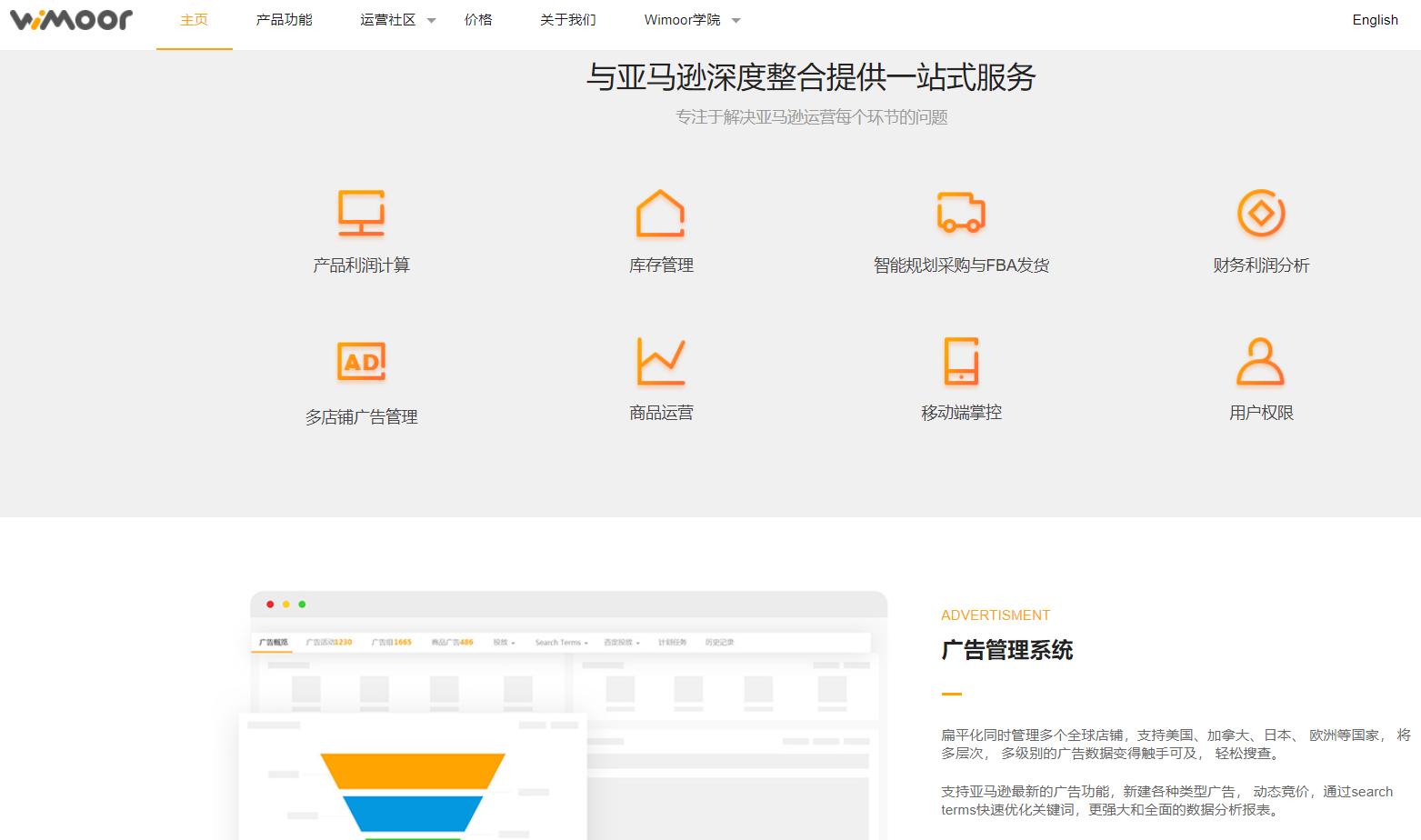
Task: Select the 产品利润计算 monitor icon
Action: 361,213
